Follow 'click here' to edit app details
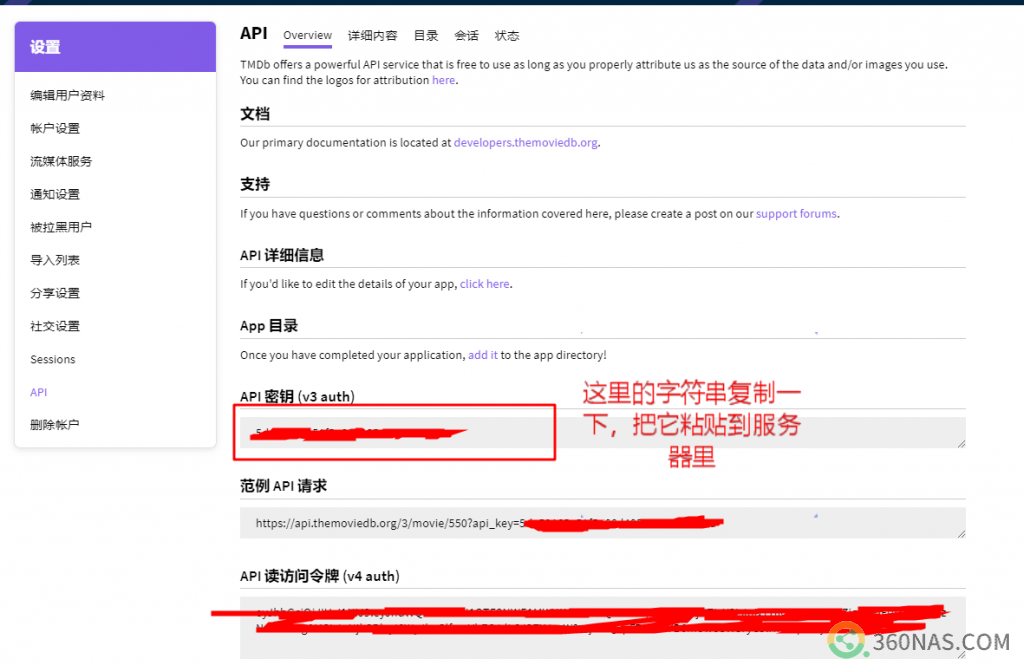This screenshot has height=672, width=1024. 485,284
